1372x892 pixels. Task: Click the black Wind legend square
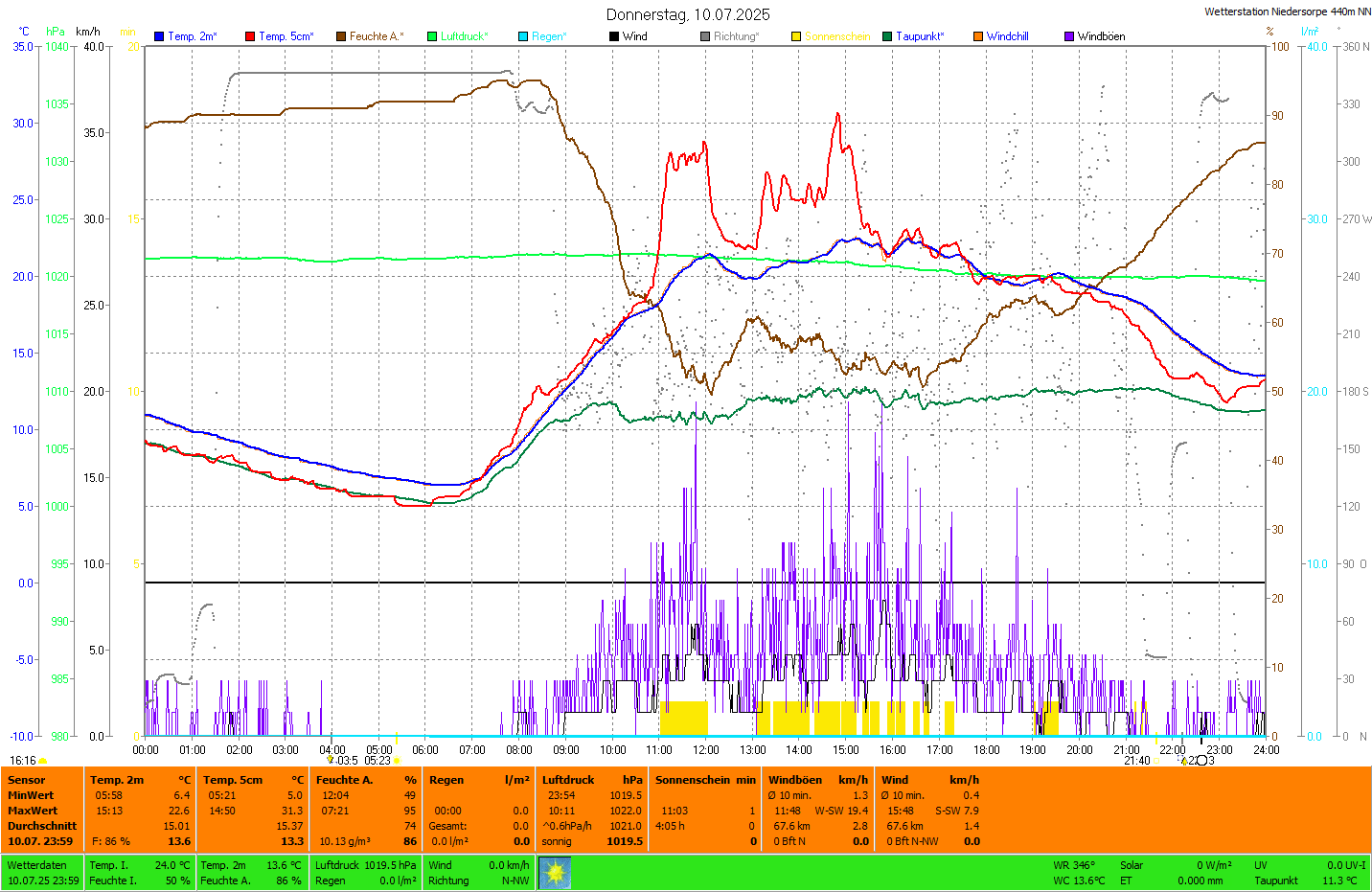pos(614,36)
